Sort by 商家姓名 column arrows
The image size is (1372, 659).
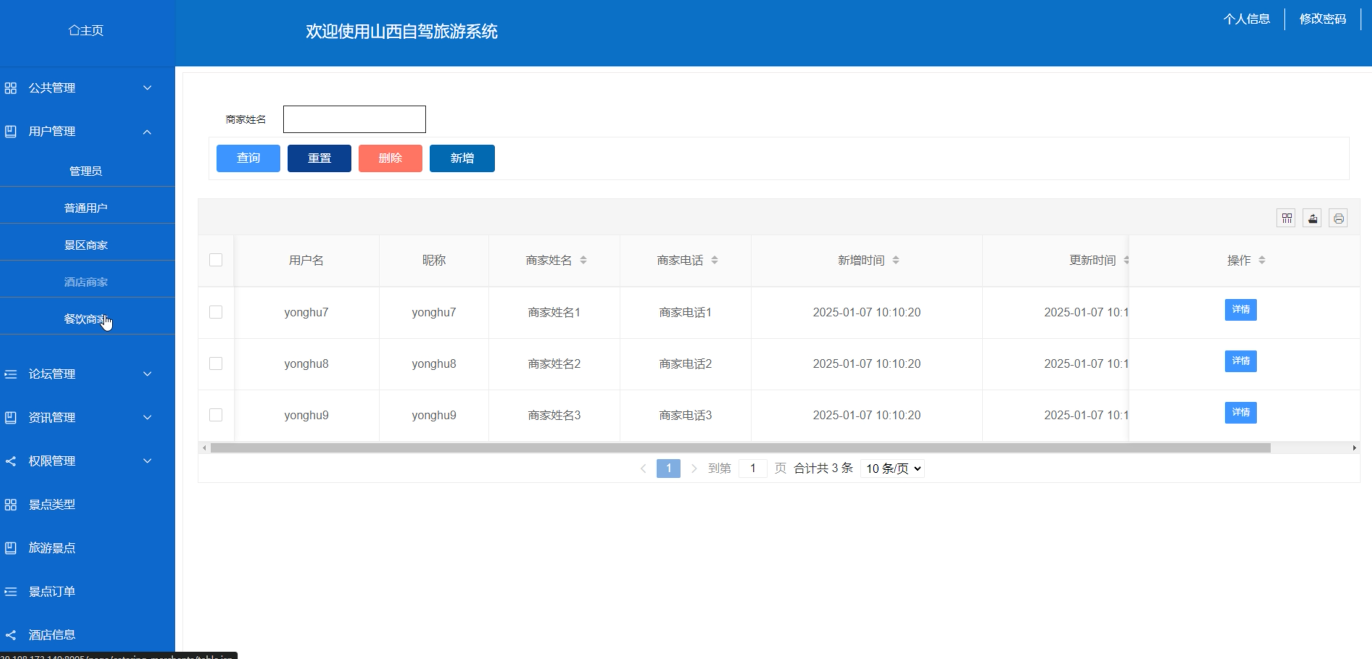pyautogui.click(x=583, y=260)
